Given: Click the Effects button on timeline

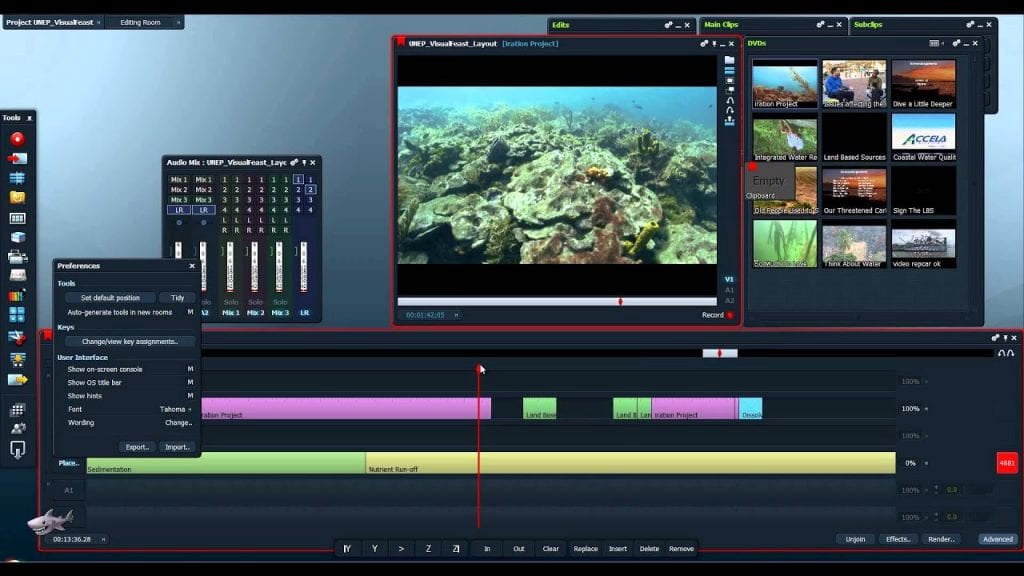Looking at the screenshot, I should [x=898, y=539].
